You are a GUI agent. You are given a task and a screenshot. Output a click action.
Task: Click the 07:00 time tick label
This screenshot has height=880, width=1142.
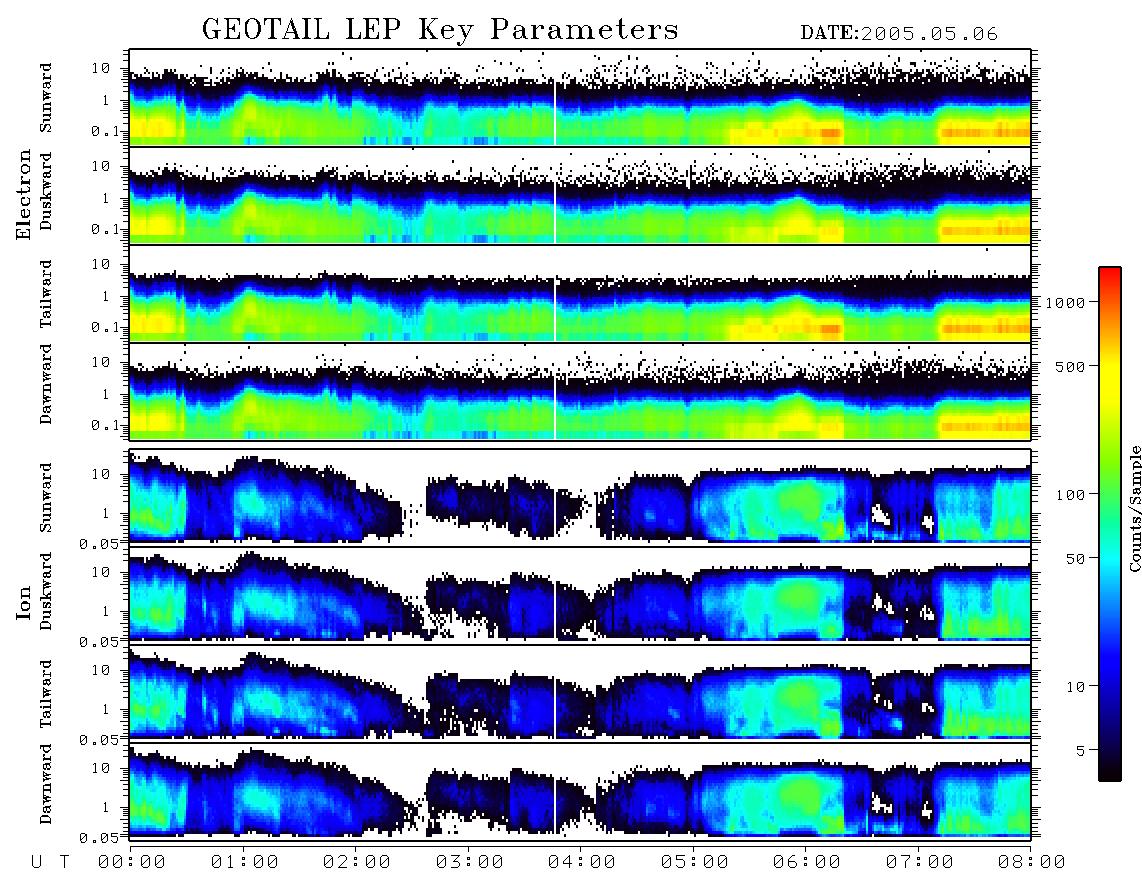click(920, 862)
